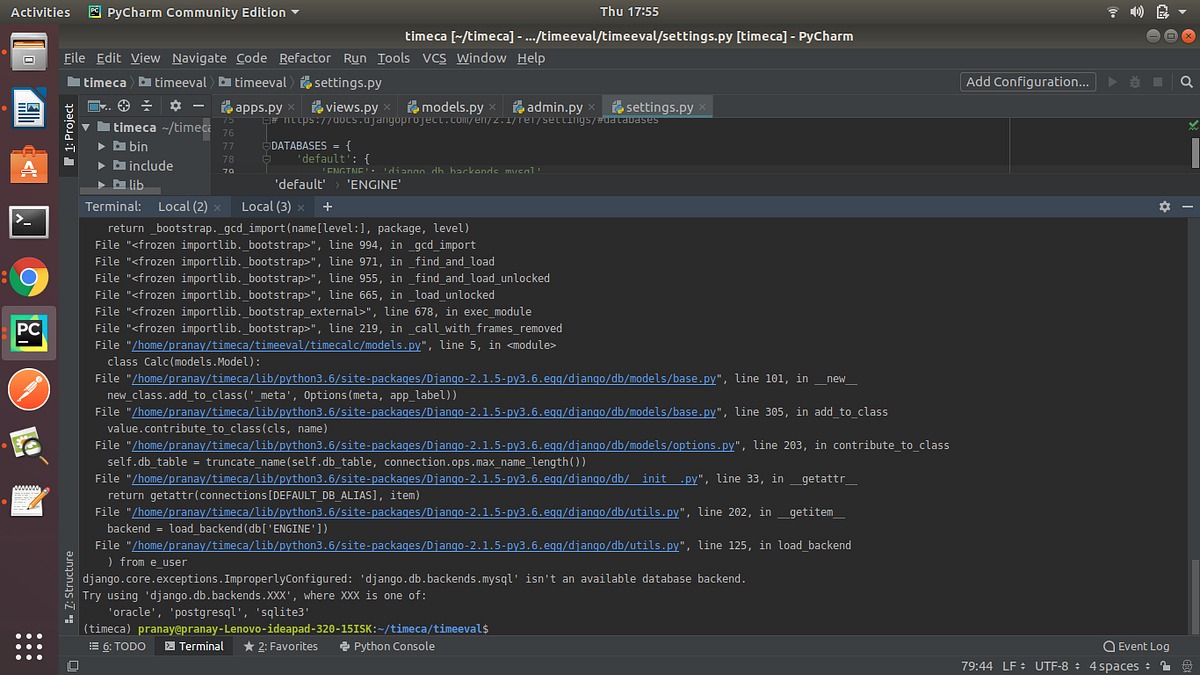This screenshot has width=1200, height=675.
Task: Open the 6: TODO tool window
Action: [x=118, y=646]
